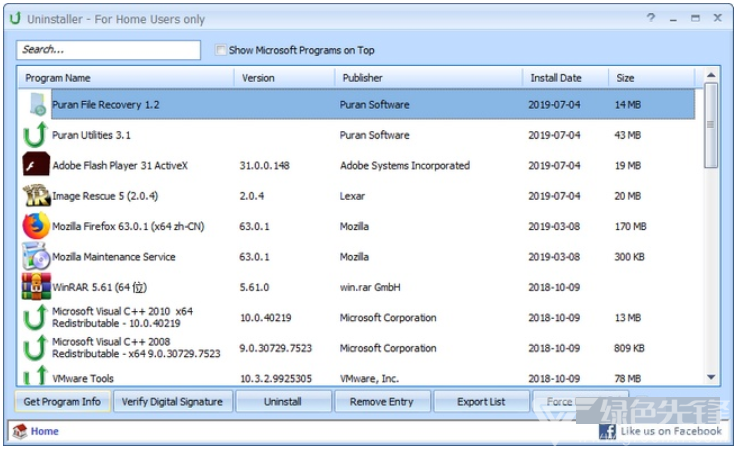The width and height of the screenshot is (739, 451).
Task: Click the Visual C++ 2008 row icon
Action: pyautogui.click(x=35, y=348)
